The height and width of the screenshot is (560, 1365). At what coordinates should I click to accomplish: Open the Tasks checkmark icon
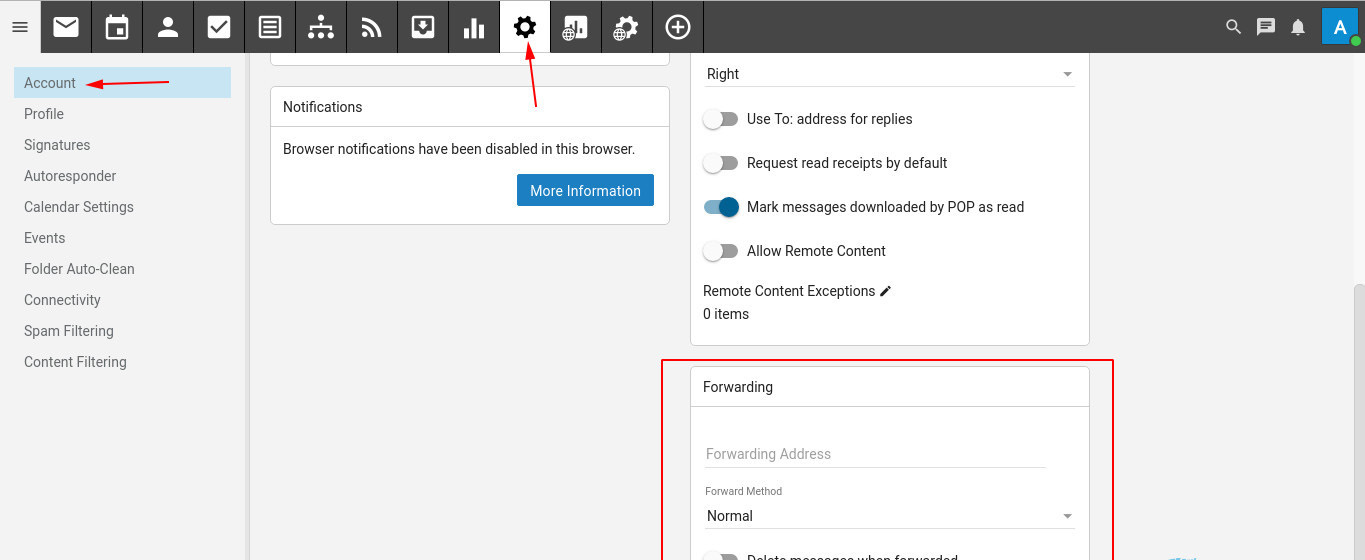click(219, 27)
